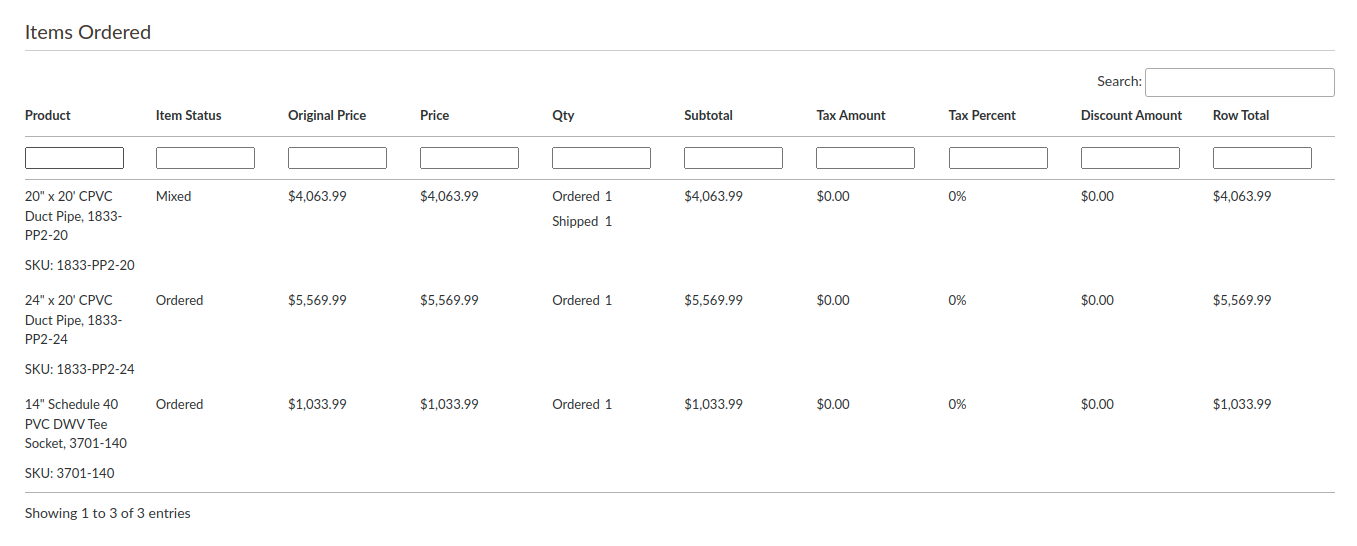Sort table by Price column header

coord(435,116)
